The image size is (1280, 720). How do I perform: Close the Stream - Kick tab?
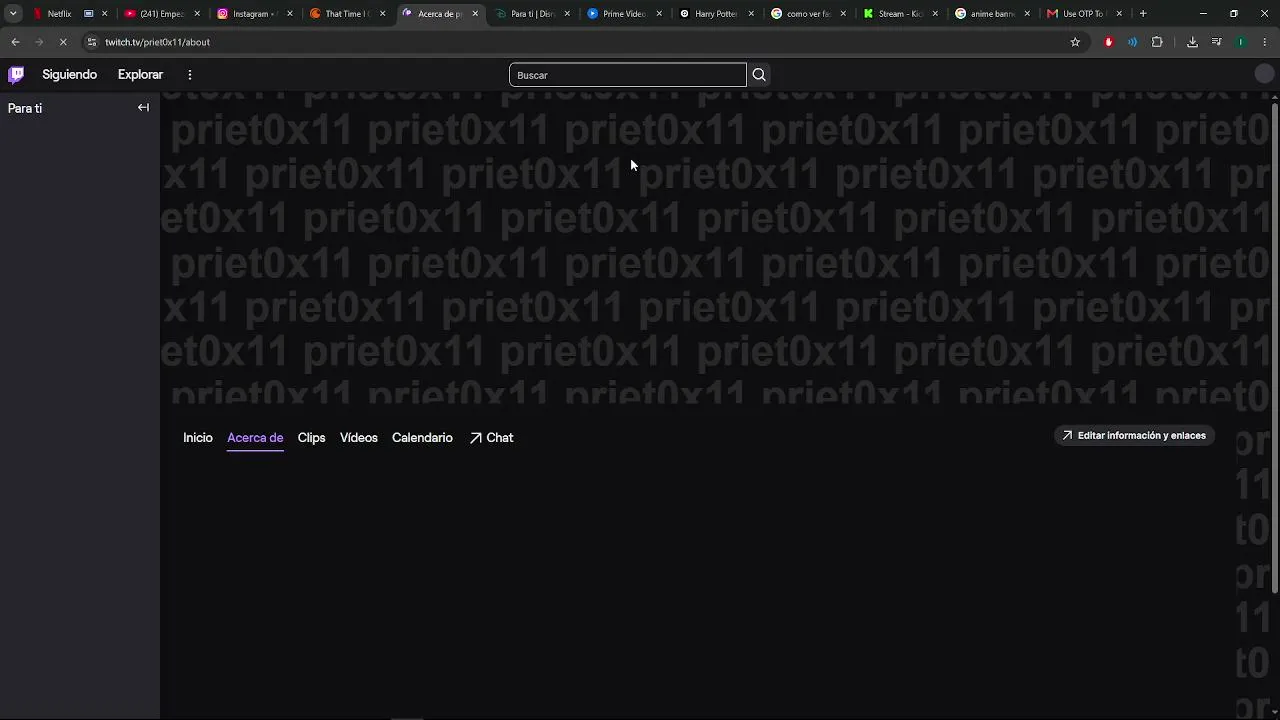coord(935,14)
